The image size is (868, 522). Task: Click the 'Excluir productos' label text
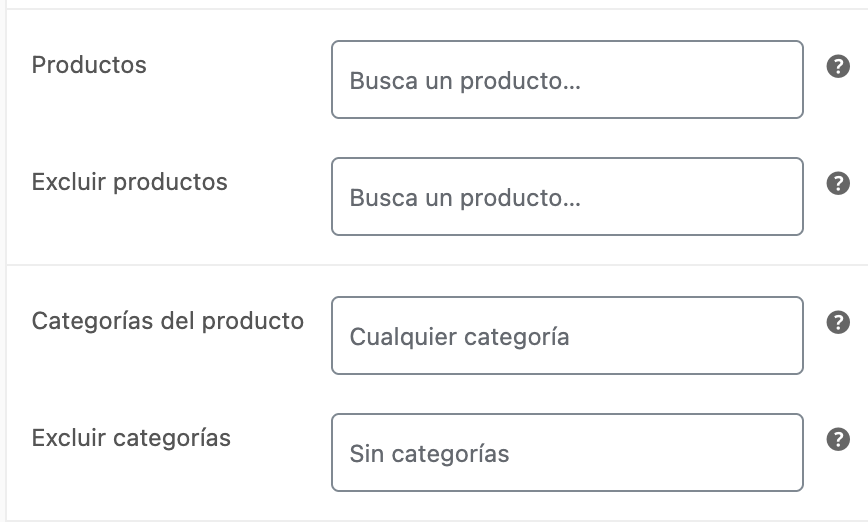coord(130,182)
